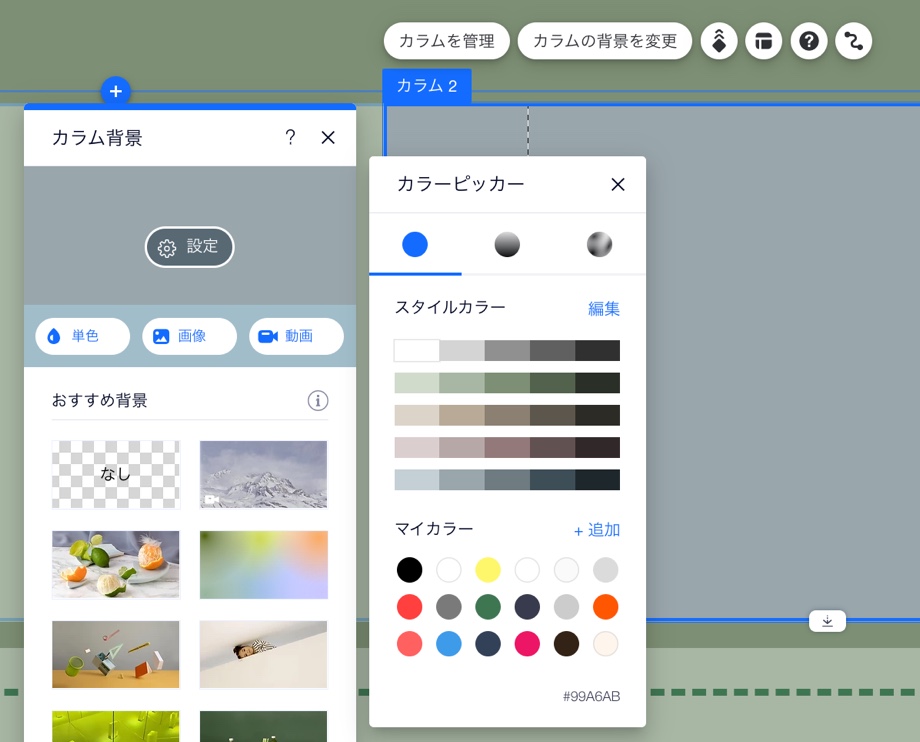Click the カラムを管理 button
The image size is (920, 742).
pyautogui.click(x=447, y=41)
